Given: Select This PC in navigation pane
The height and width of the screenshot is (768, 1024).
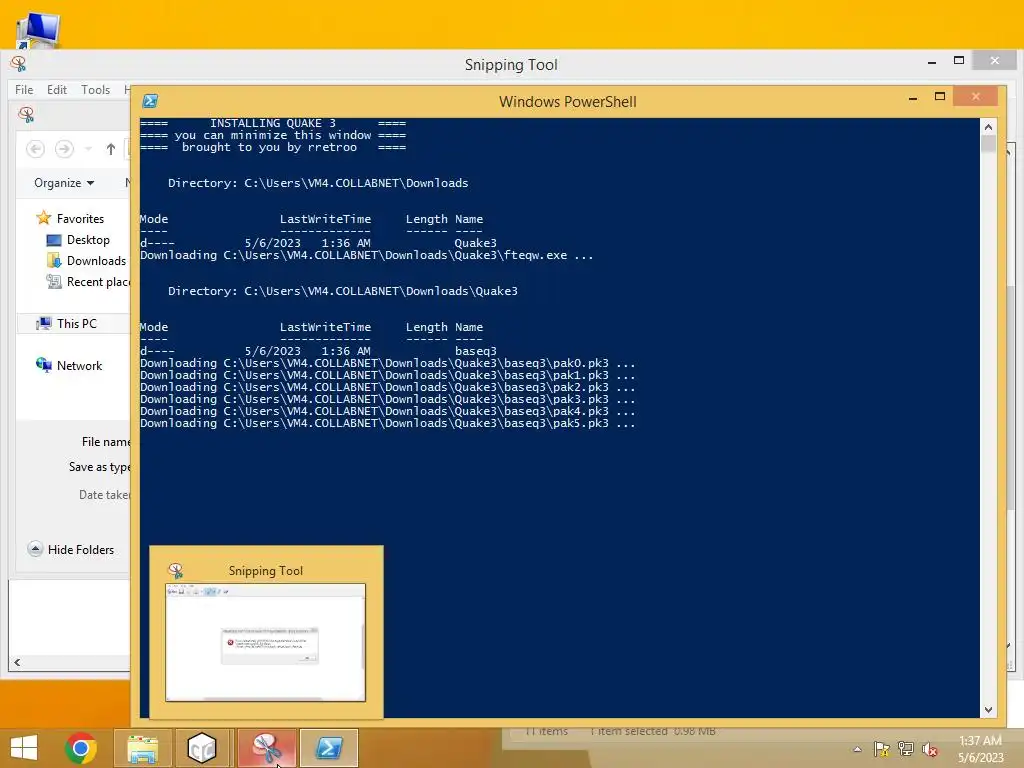Looking at the screenshot, I should click(67, 323).
